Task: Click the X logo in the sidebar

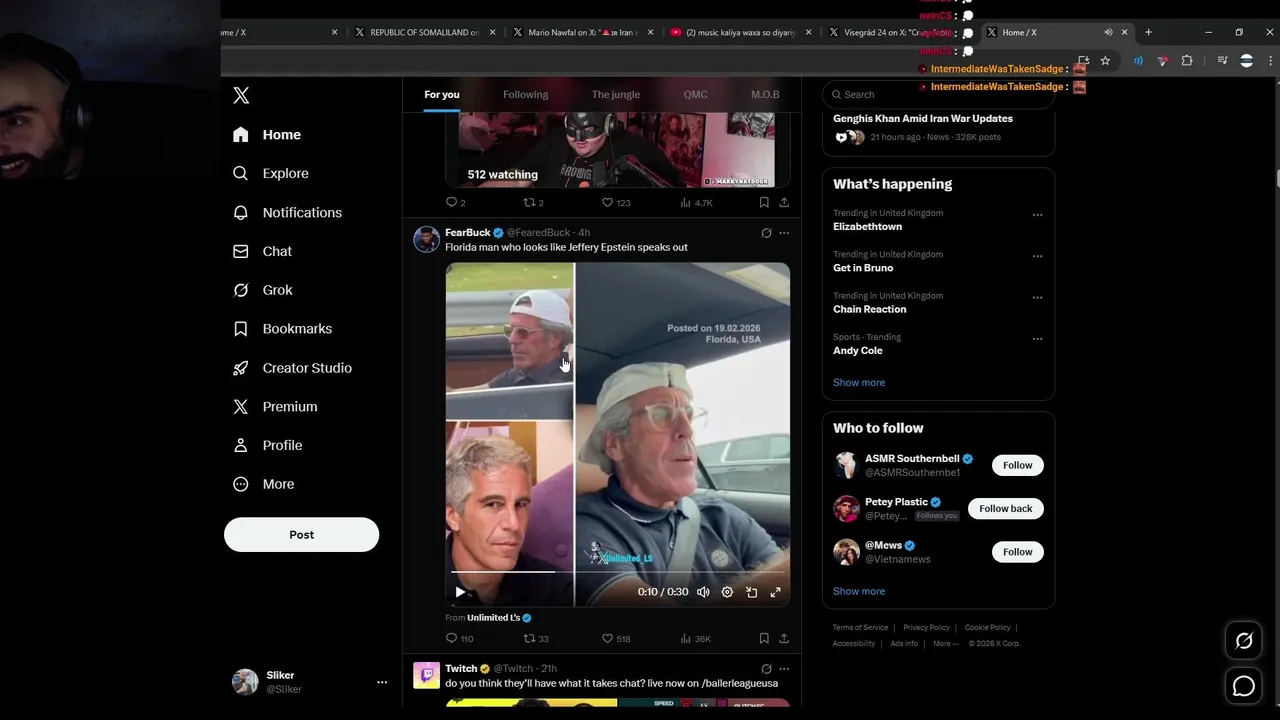Action: 241,95
